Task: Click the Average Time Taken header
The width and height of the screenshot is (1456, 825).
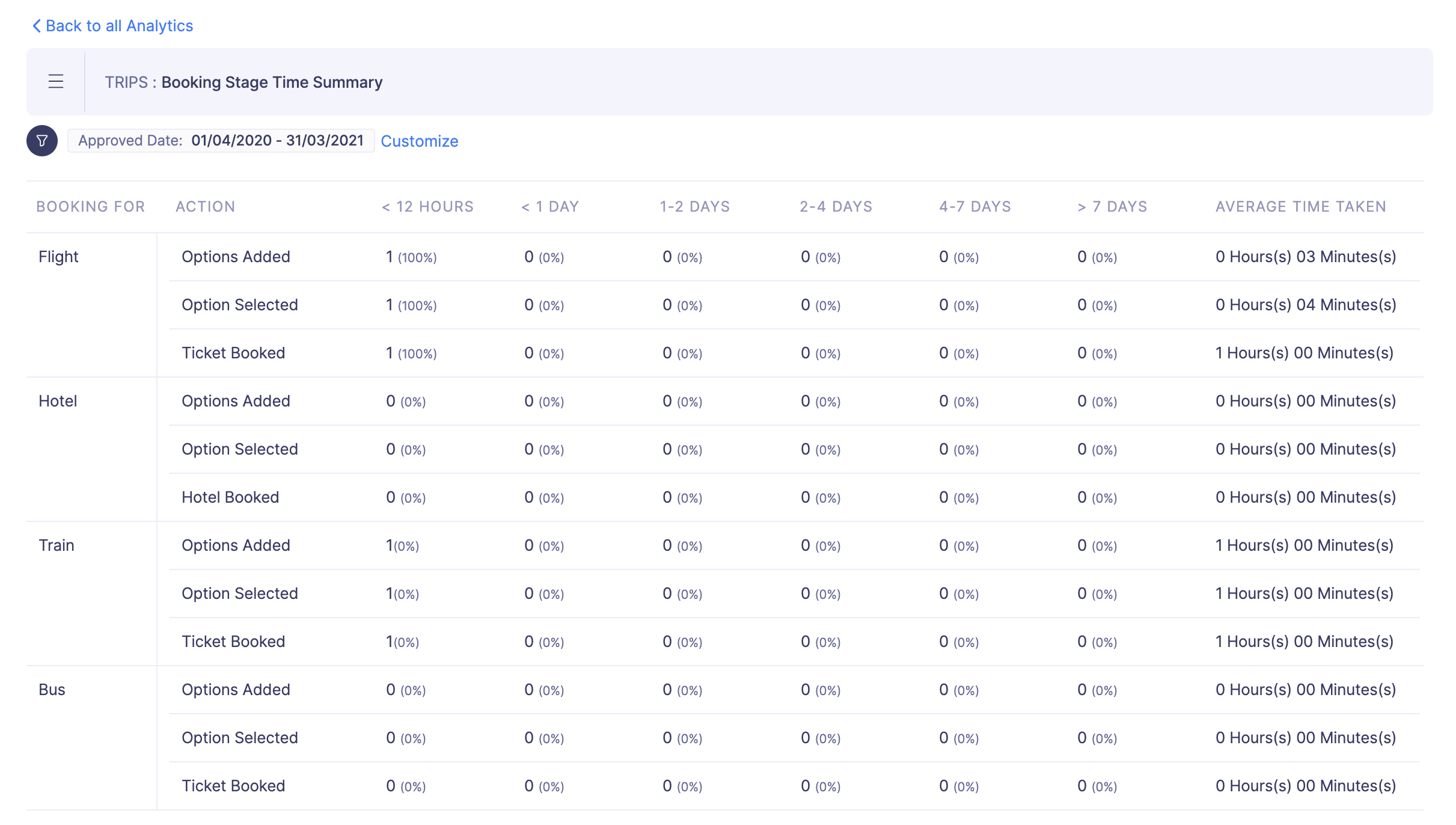Action: (1300, 206)
